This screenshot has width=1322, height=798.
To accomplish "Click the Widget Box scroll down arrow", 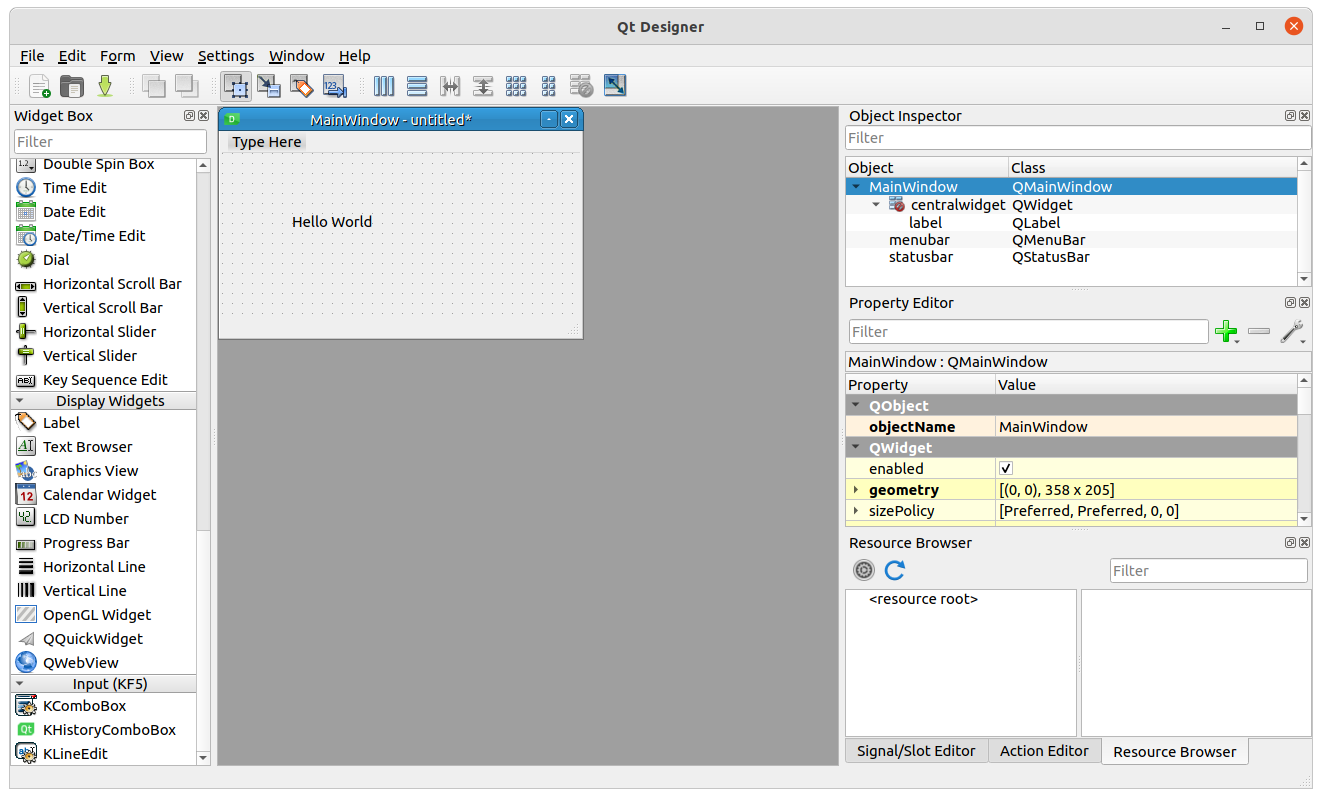I will 204,758.
